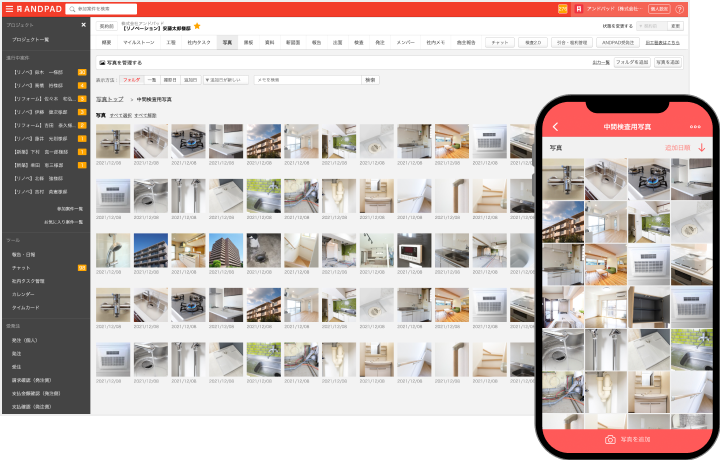Expand the 写真を管理する section

tap(120, 62)
